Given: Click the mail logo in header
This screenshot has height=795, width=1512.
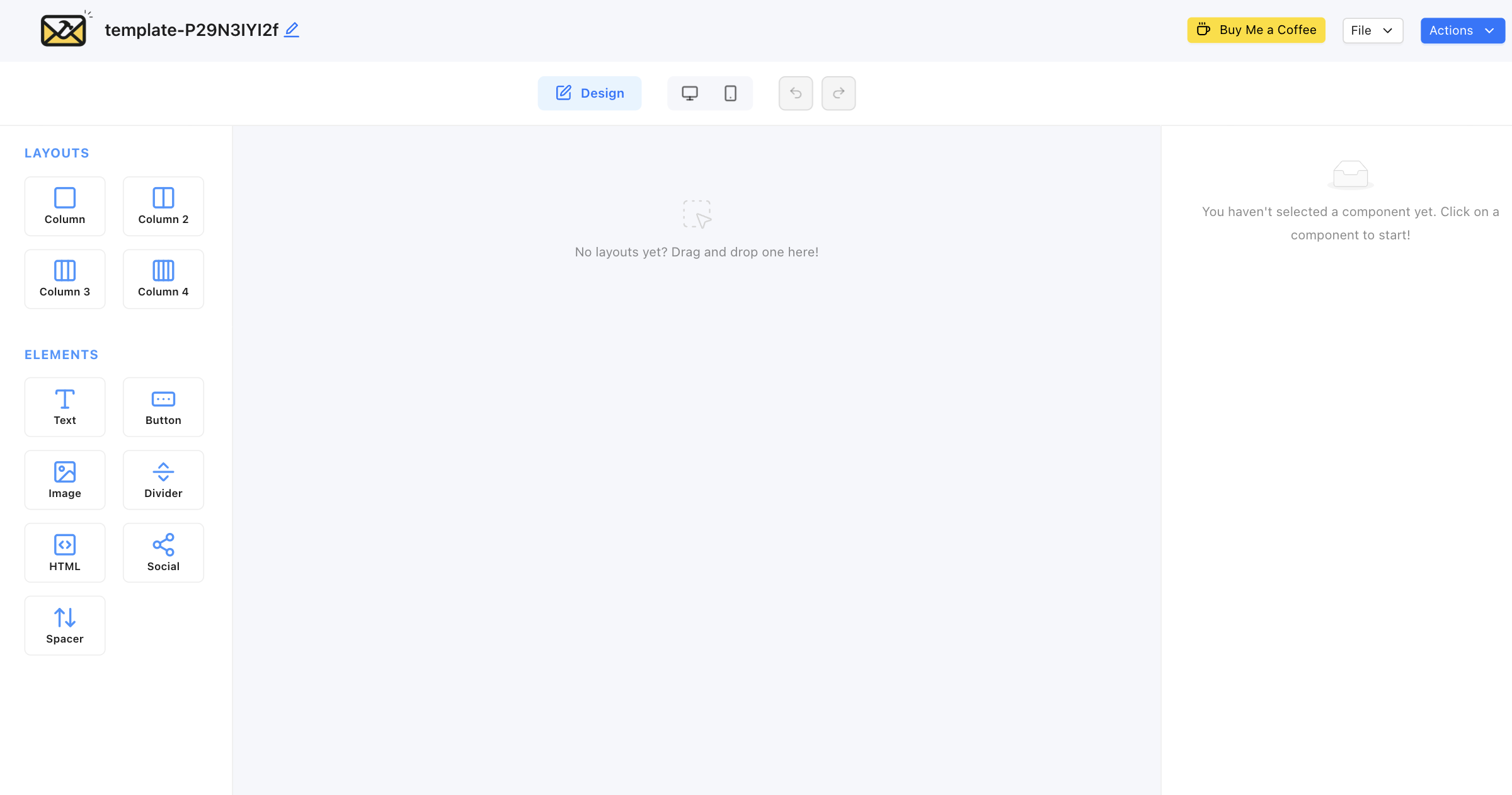Looking at the screenshot, I should [x=64, y=30].
